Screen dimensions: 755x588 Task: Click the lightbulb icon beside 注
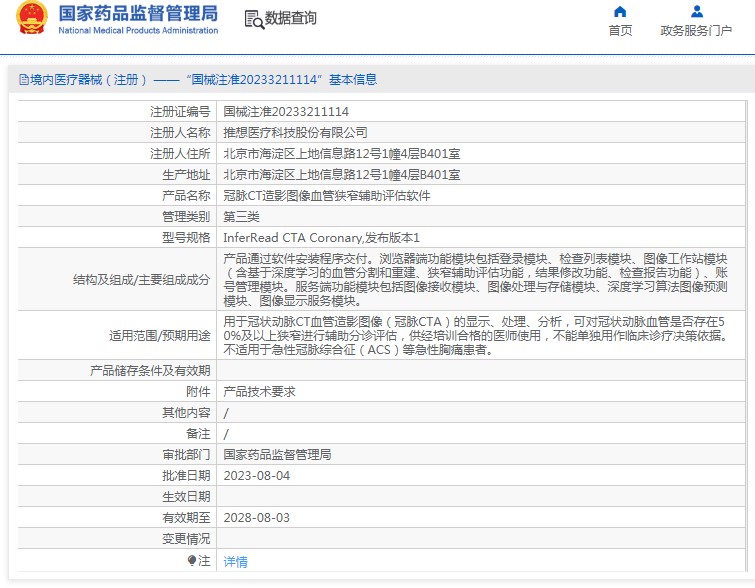pyautogui.click(x=192, y=561)
